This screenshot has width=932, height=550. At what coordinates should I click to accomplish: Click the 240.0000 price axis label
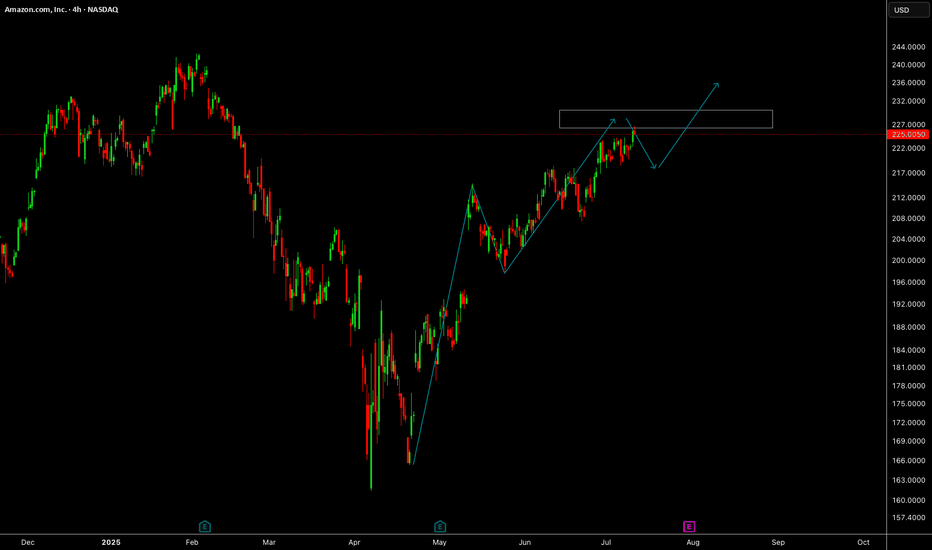[908, 65]
